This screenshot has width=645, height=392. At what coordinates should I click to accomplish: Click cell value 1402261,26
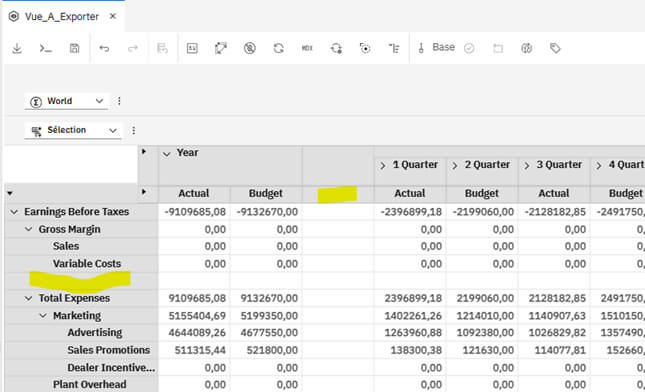413,316
